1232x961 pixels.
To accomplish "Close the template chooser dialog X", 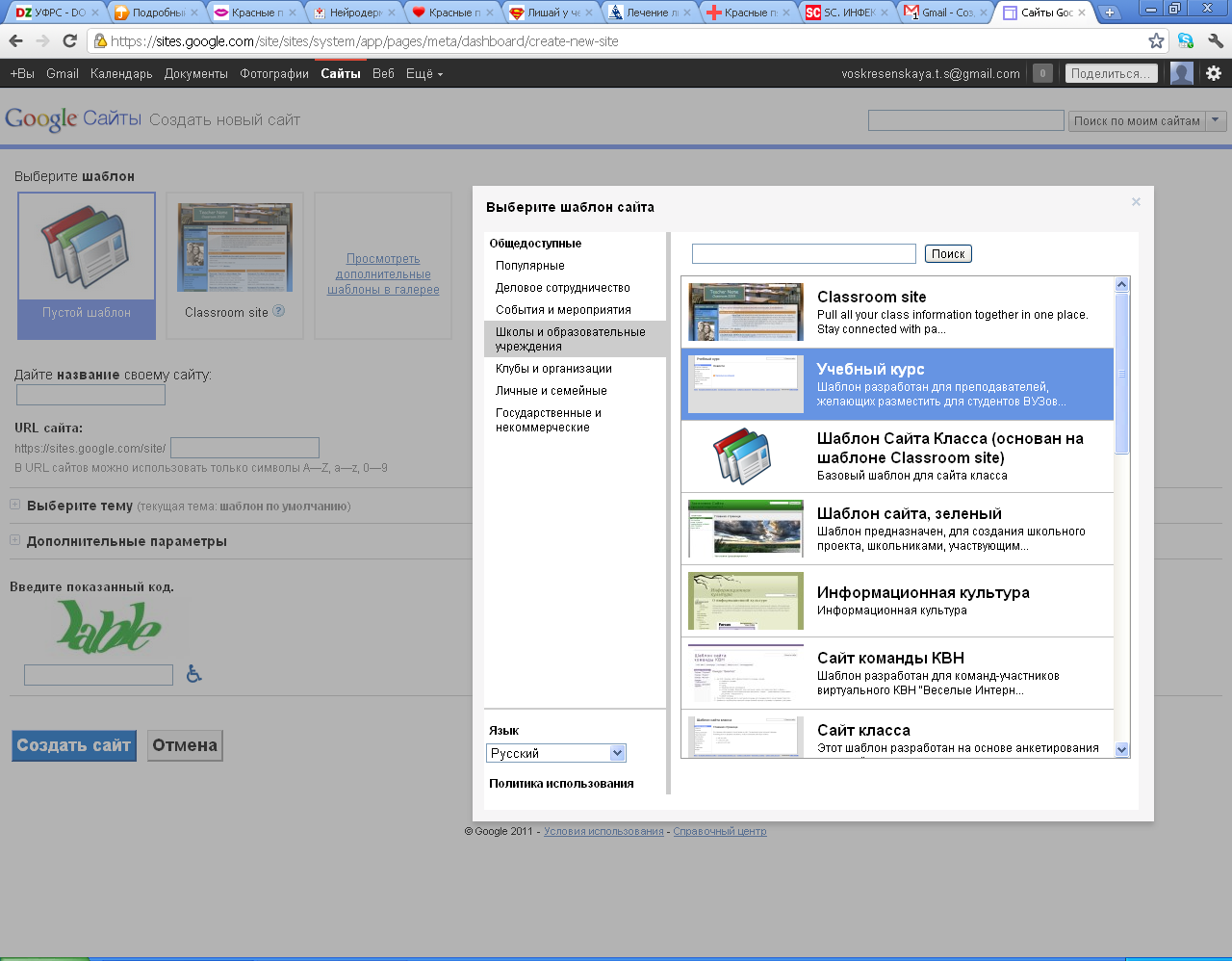I will [1136, 201].
